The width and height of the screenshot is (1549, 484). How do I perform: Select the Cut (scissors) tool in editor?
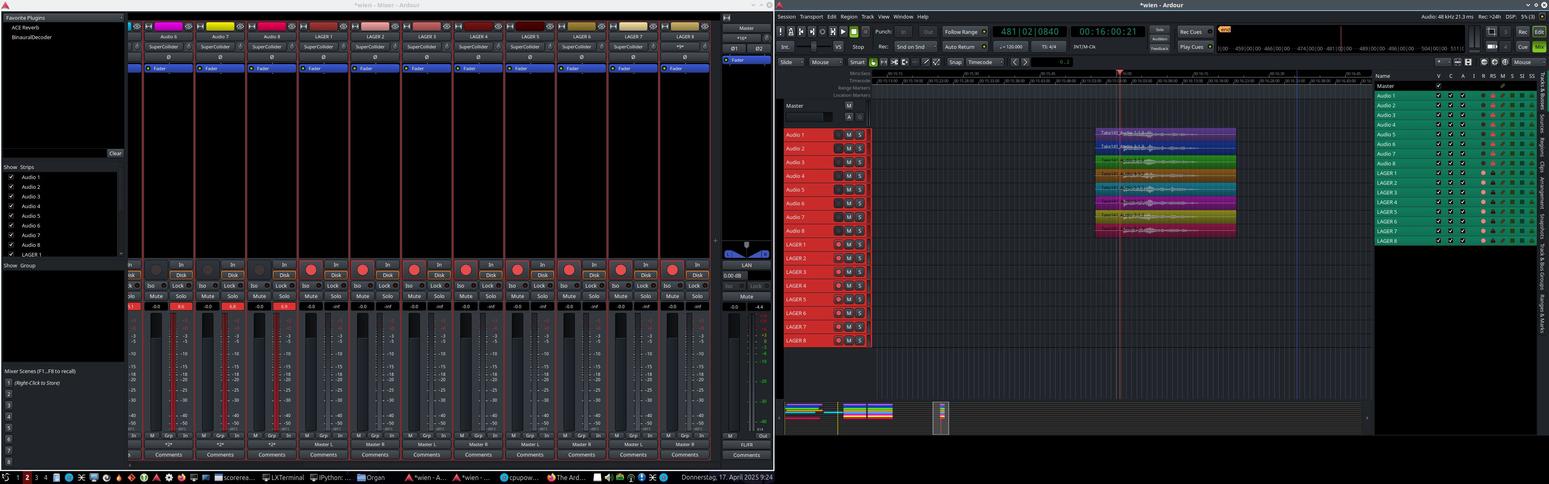click(894, 62)
